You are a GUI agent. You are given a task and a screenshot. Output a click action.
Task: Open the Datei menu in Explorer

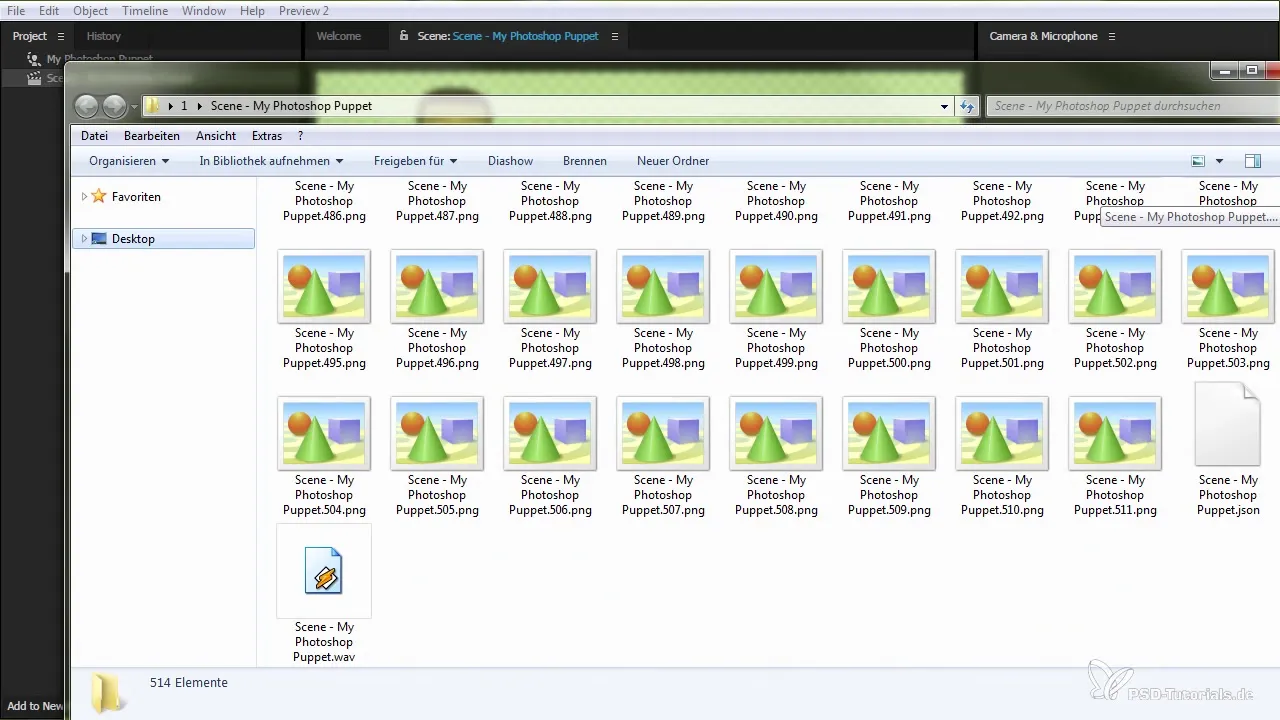pos(94,136)
